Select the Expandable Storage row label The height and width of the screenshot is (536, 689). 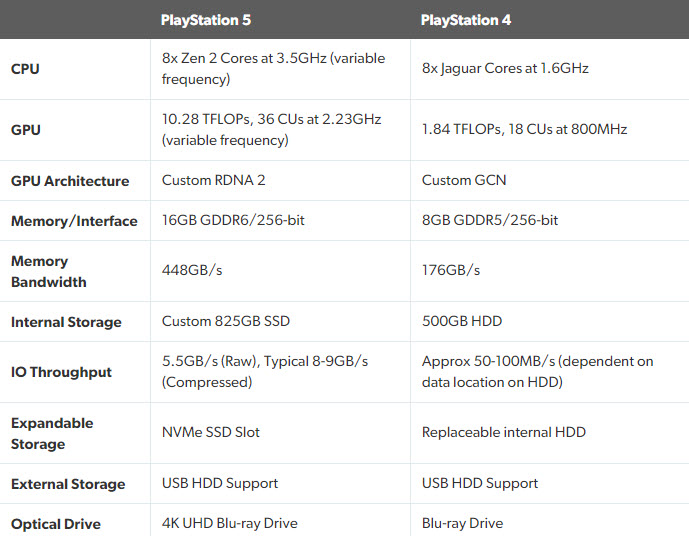tap(52, 433)
